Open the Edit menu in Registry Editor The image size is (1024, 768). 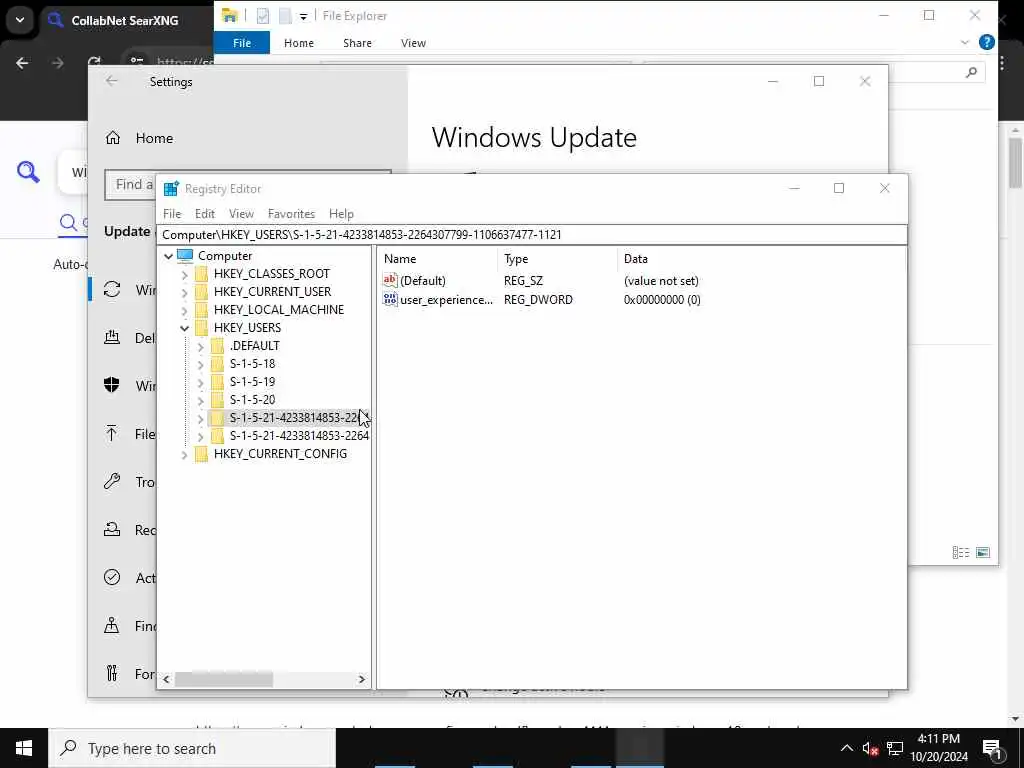(204, 214)
